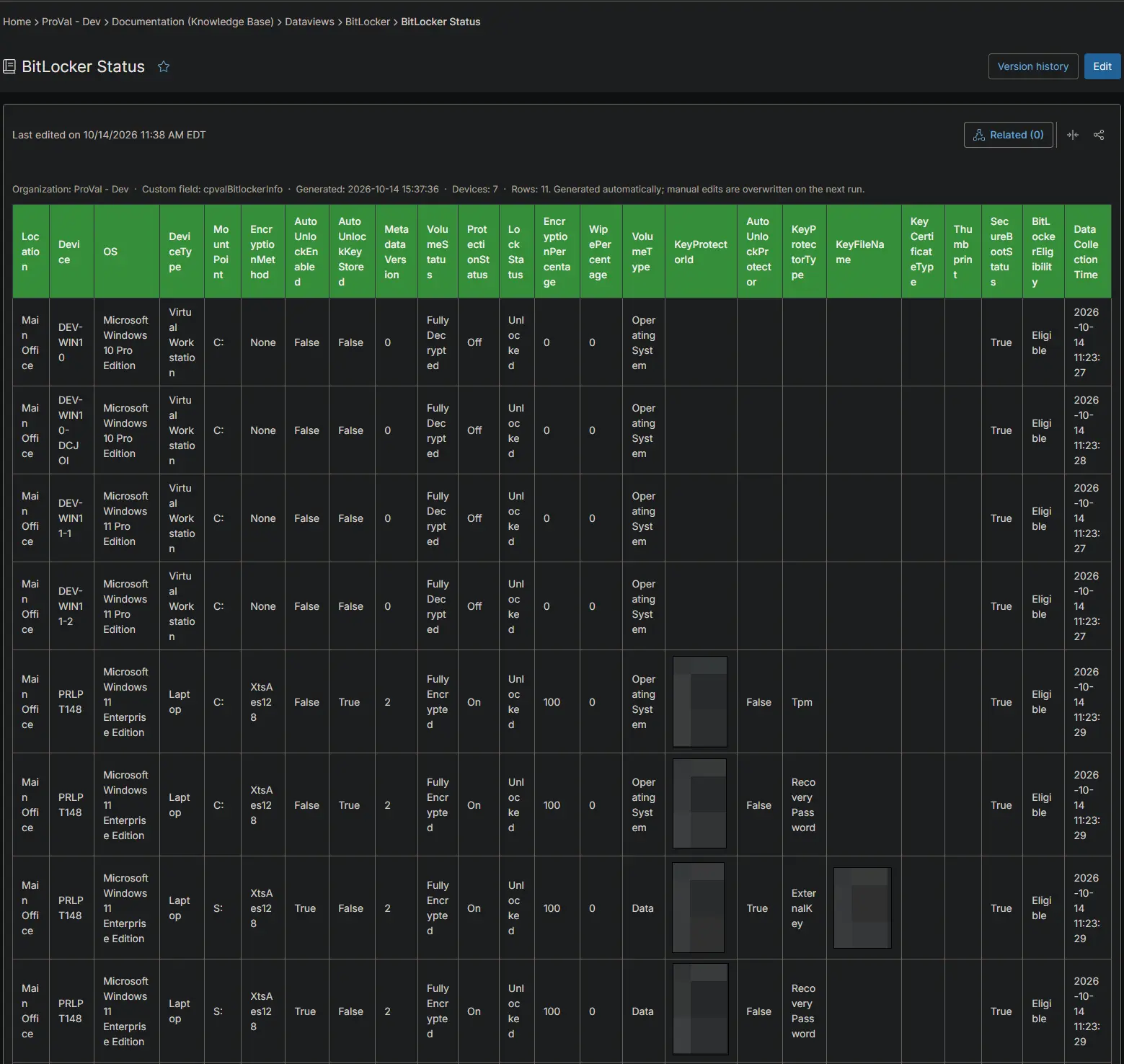Open the BitLocker breadcrumb folder

tap(368, 22)
